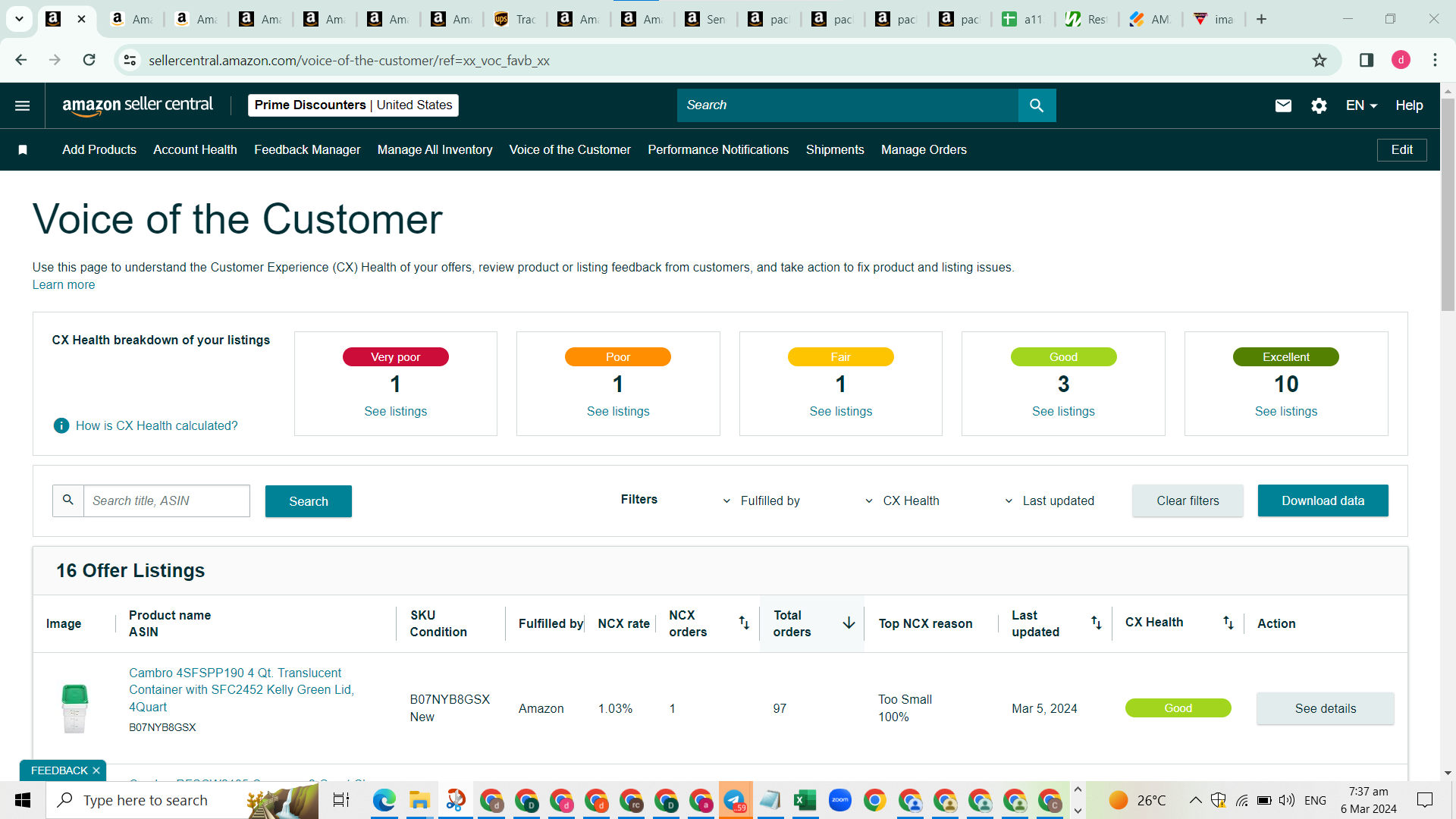This screenshot has width=1456, height=819.
Task: Open the browser side panel
Action: 1367,60
